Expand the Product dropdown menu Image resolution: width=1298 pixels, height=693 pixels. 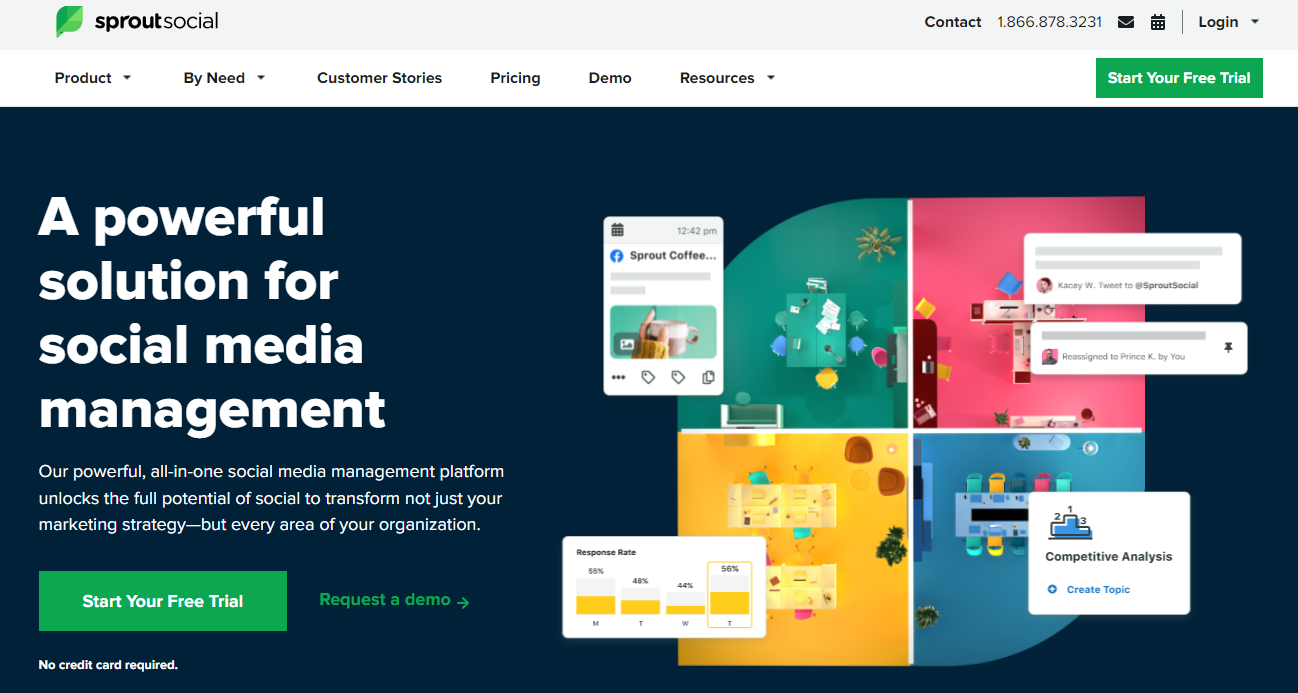(x=93, y=78)
